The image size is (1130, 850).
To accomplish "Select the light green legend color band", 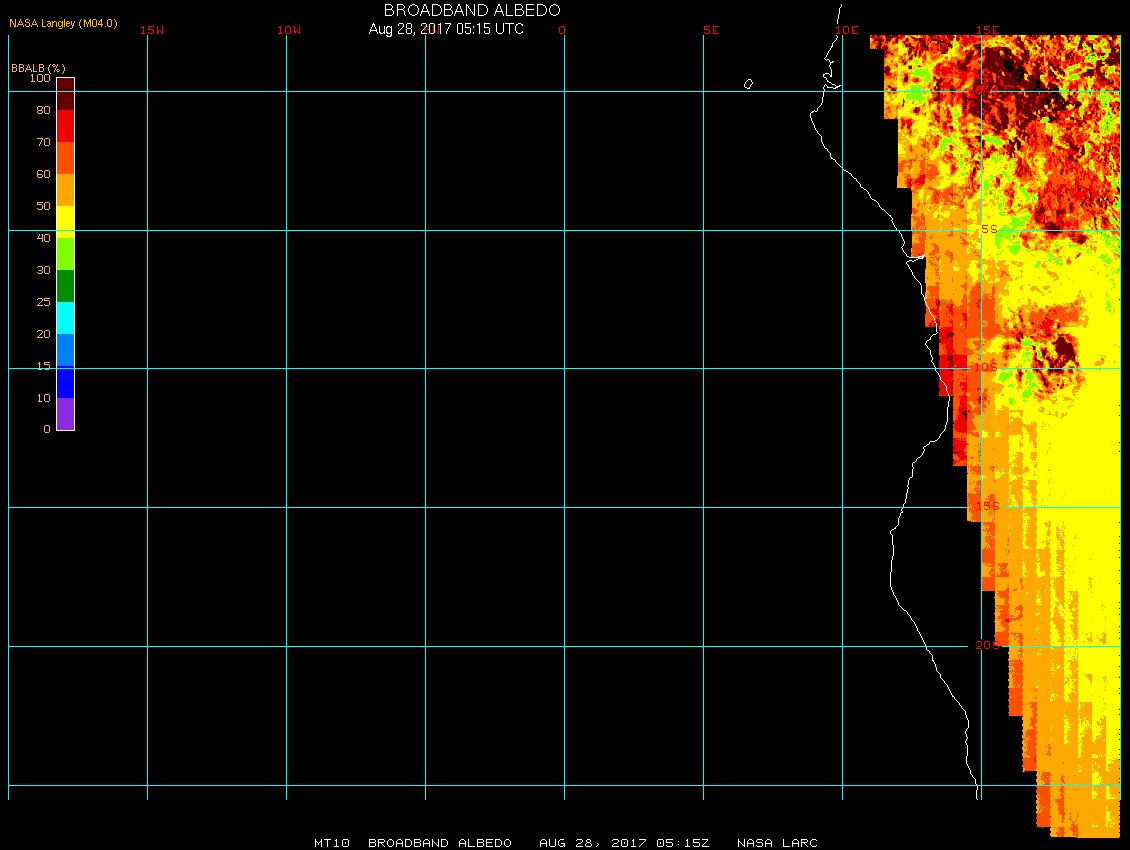I will (x=65, y=254).
